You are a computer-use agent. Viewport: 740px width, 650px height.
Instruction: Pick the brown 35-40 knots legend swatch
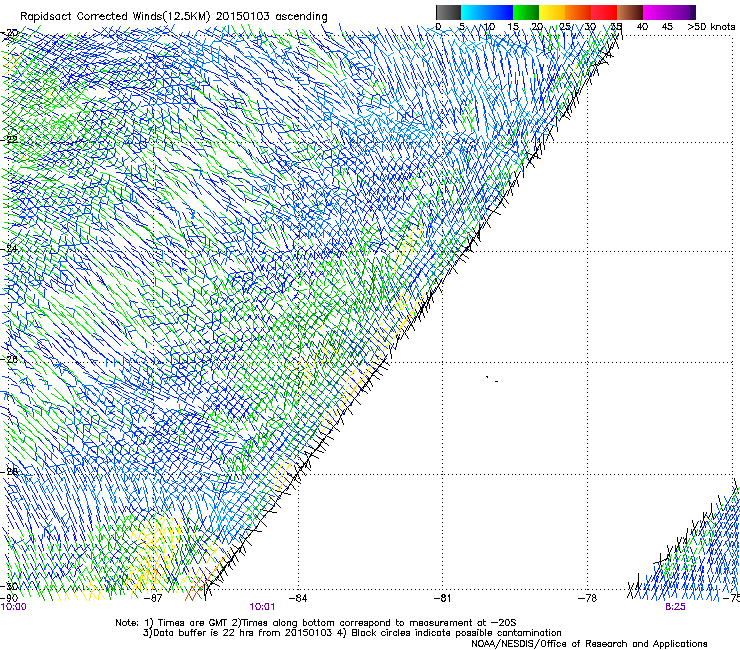[630, 12]
